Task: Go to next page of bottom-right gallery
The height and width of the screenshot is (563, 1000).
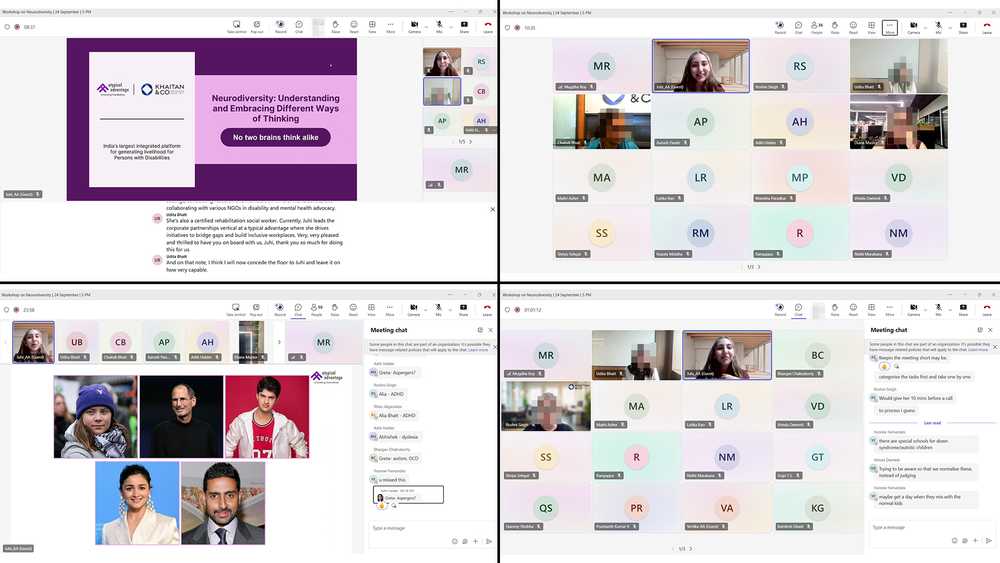Action: point(691,548)
